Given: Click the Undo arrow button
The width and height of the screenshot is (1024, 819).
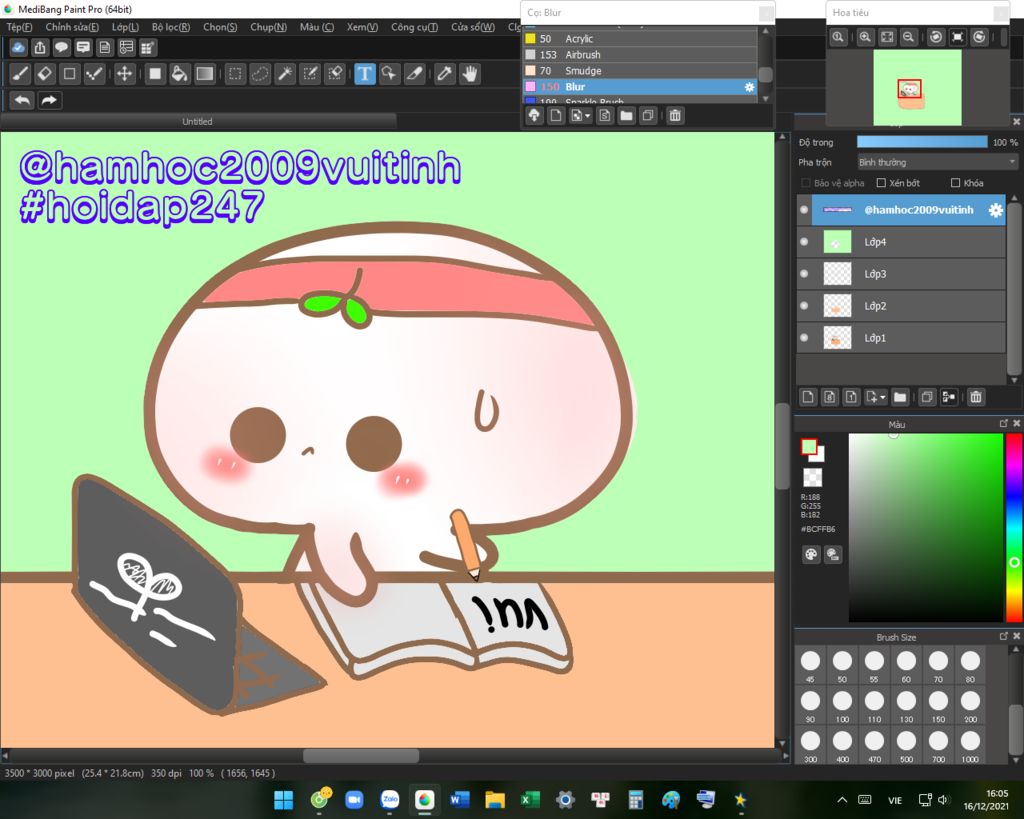Looking at the screenshot, I should pos(22,100).
